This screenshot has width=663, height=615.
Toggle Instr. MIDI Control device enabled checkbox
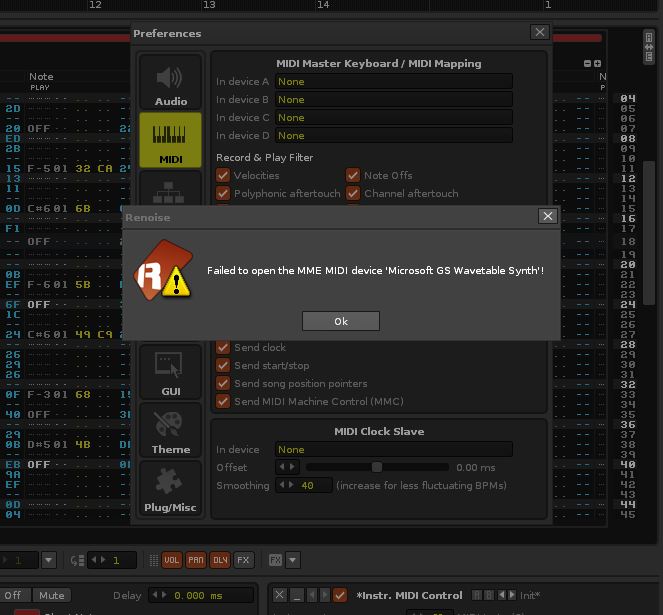340,595
